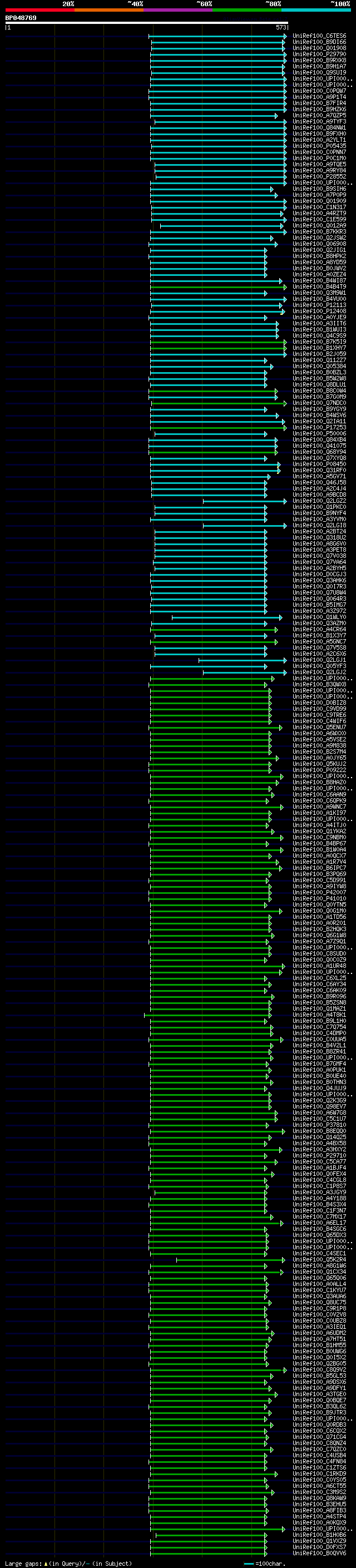Select hit label UniRef100_P08450
Viewport: 356px width, 1568px height.
319,464
